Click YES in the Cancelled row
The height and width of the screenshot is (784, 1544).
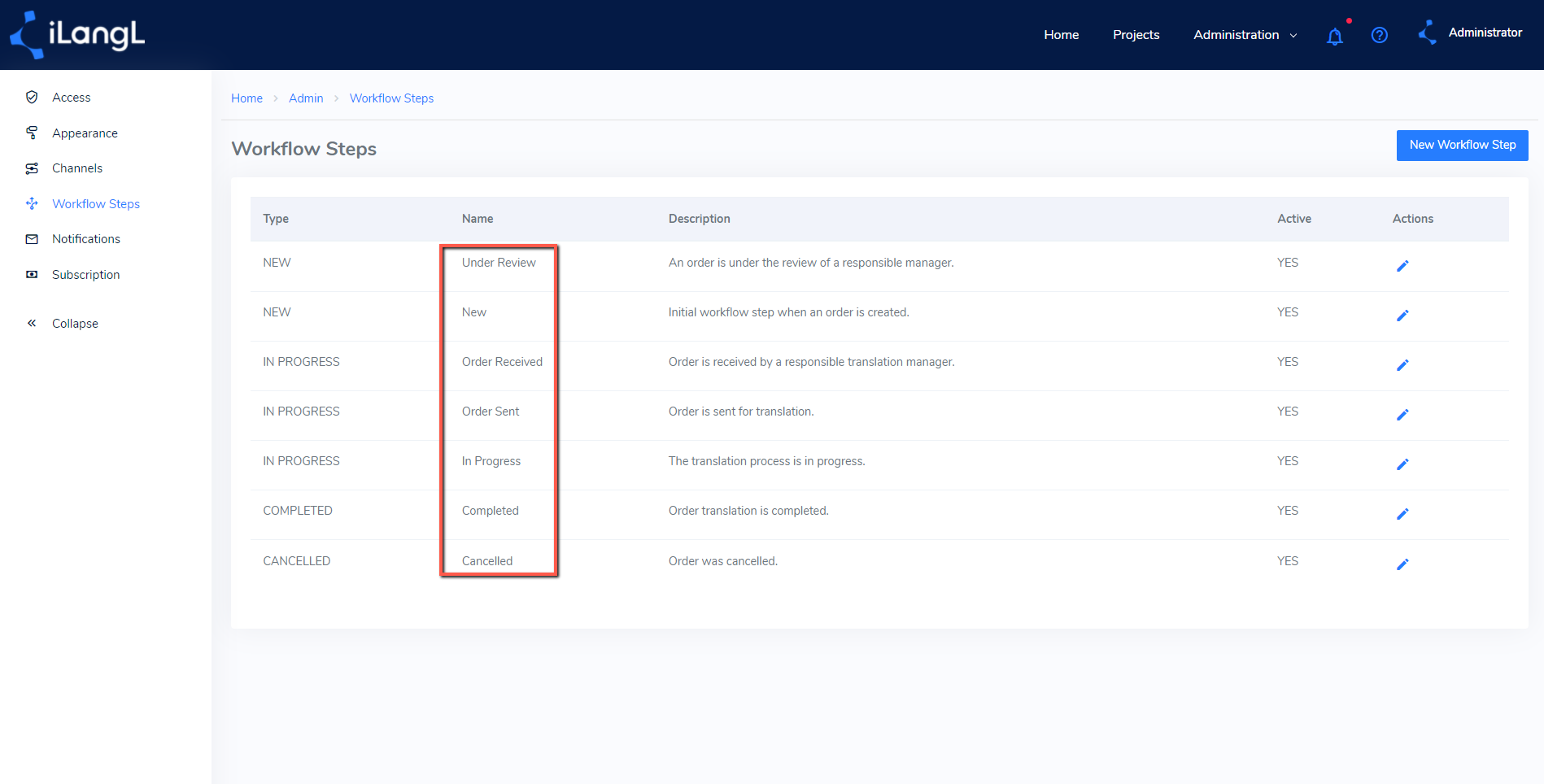[x=1288, y=561]
